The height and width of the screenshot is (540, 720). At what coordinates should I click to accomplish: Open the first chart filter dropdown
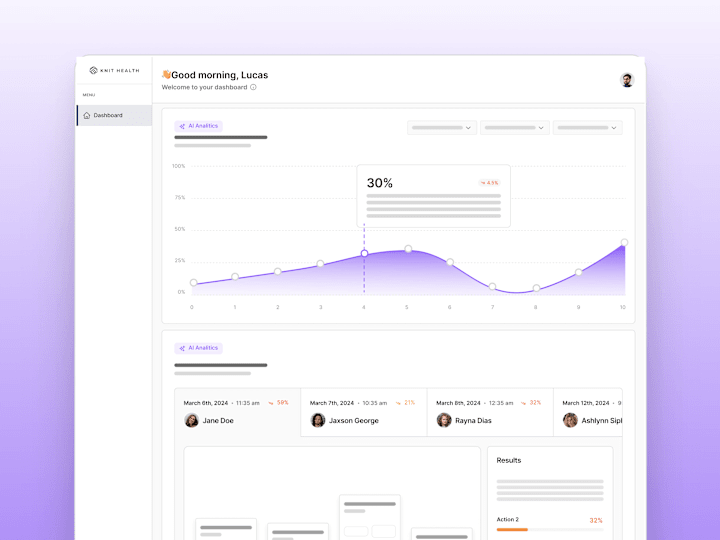[x=442, y=128]
